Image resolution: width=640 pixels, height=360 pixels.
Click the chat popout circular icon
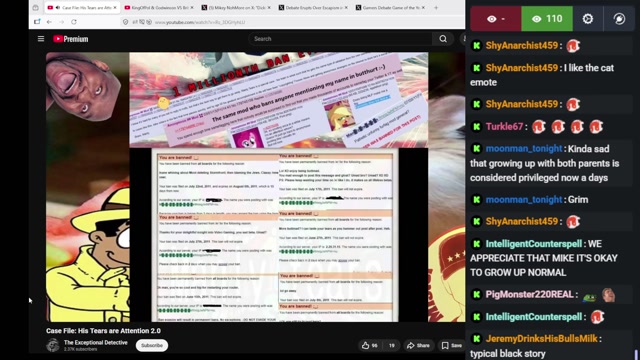coord(619,19)
